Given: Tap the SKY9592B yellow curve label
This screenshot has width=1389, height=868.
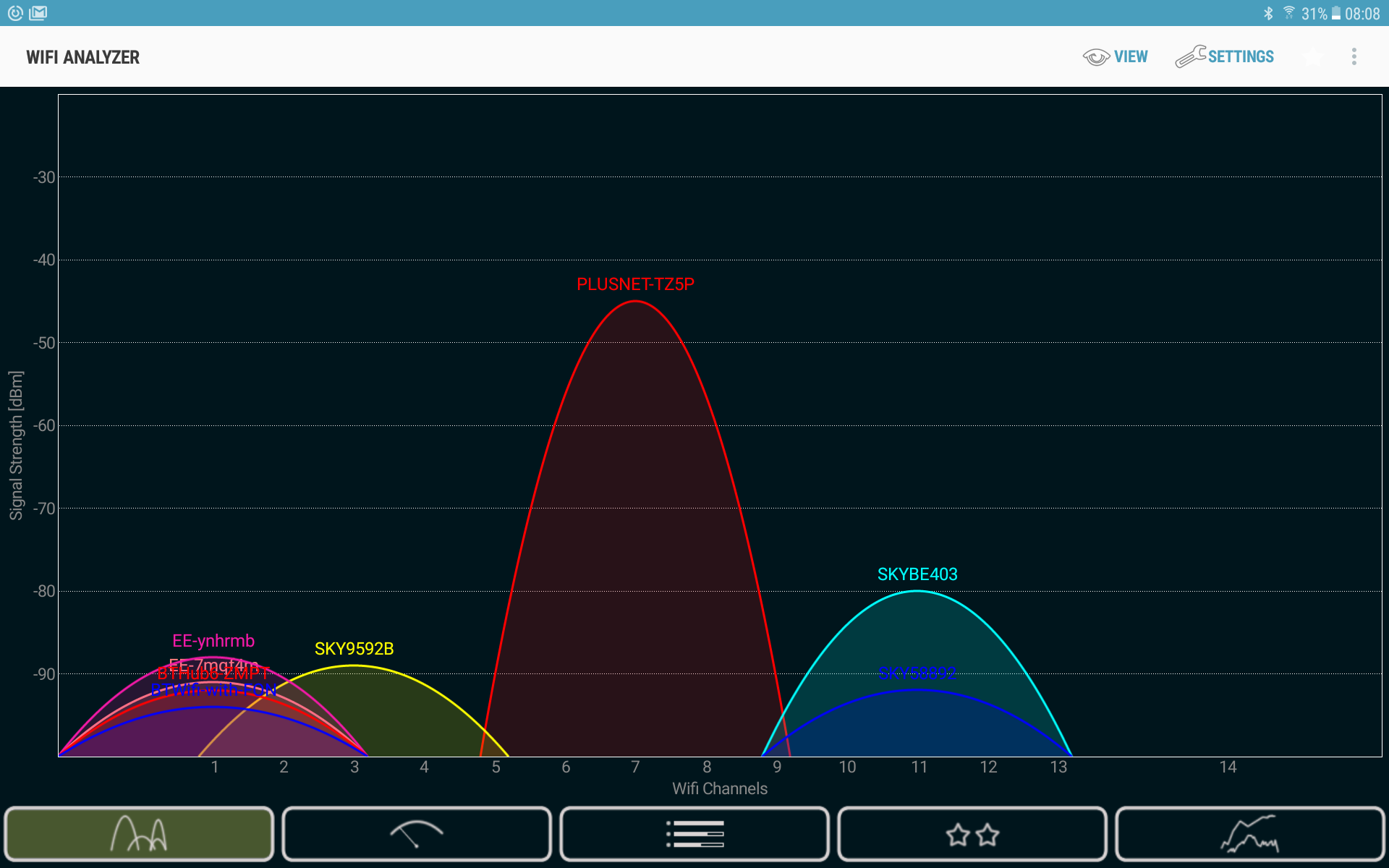Looking at the screenshot, I should tap(354, 649).
